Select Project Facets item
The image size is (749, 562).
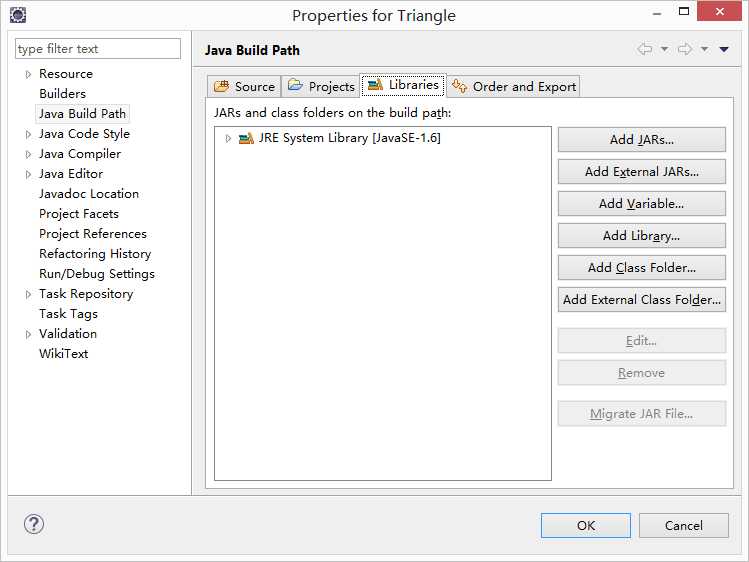[x=79, y=214]
